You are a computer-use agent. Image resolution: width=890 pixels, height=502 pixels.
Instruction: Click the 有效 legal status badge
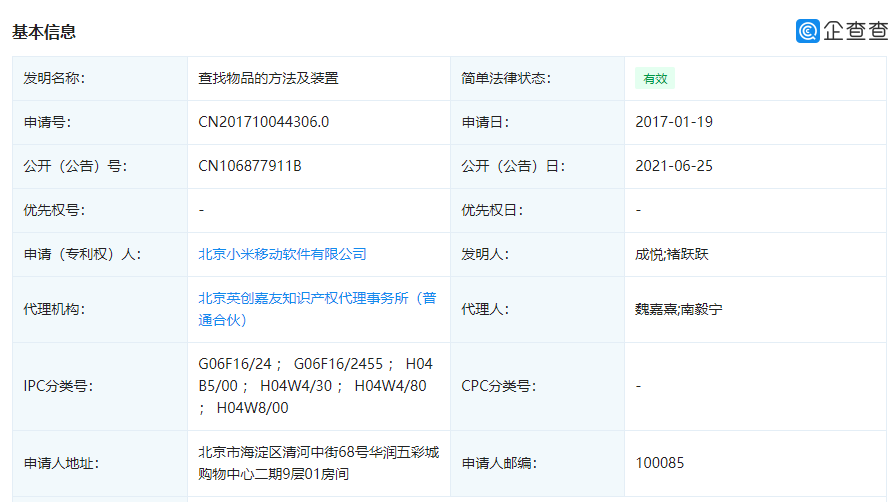point(655,79)
